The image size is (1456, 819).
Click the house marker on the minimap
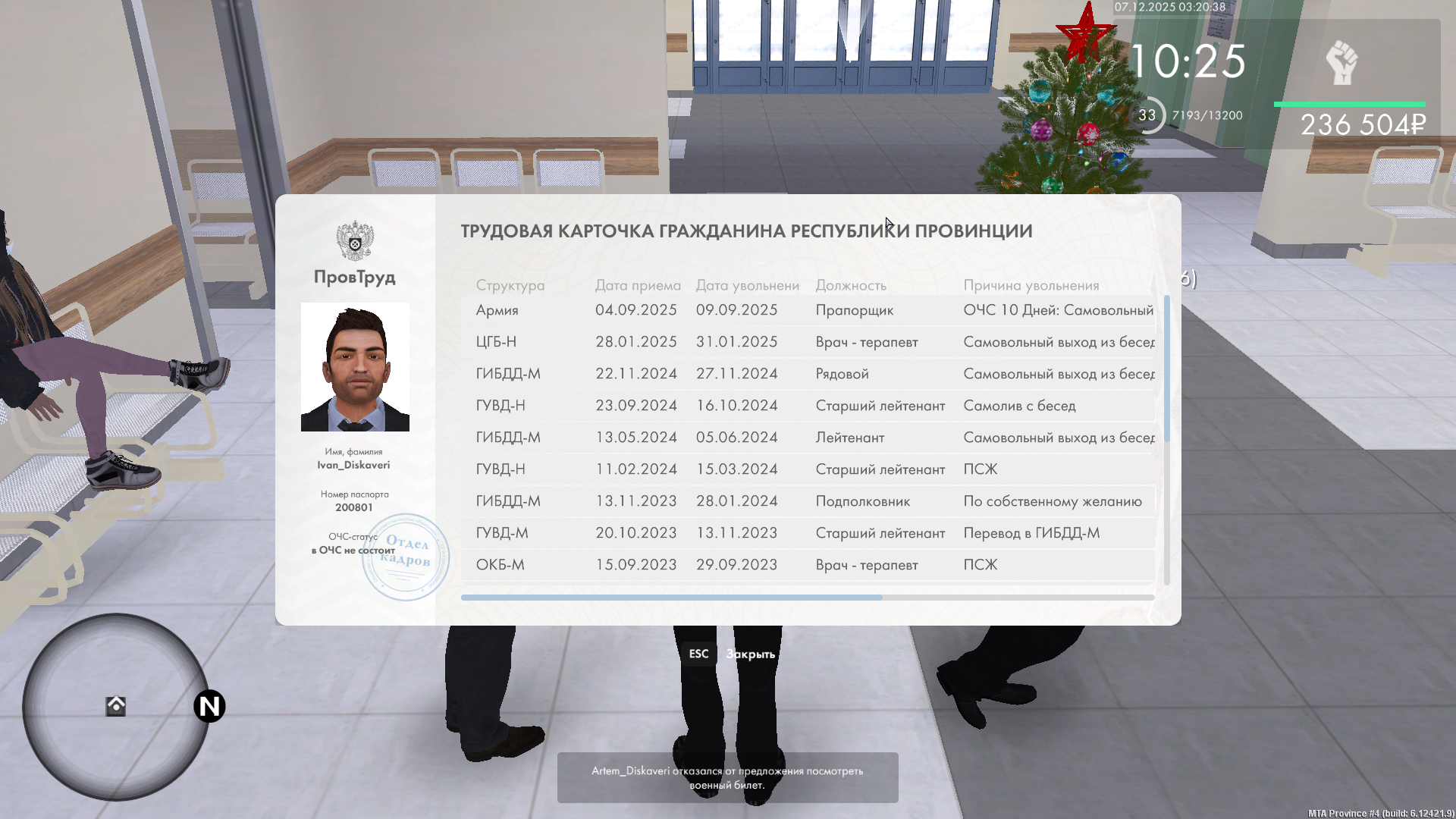tap(115, 706)
